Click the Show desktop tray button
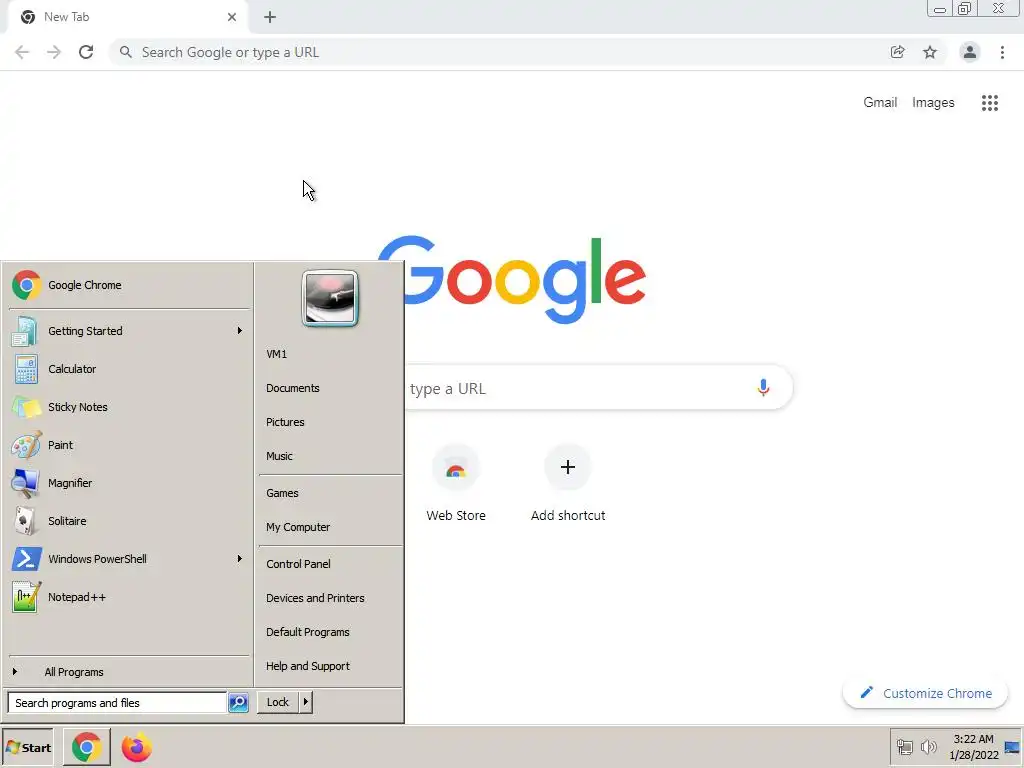Screen dimensions: 1024x768 point(1012,747)
